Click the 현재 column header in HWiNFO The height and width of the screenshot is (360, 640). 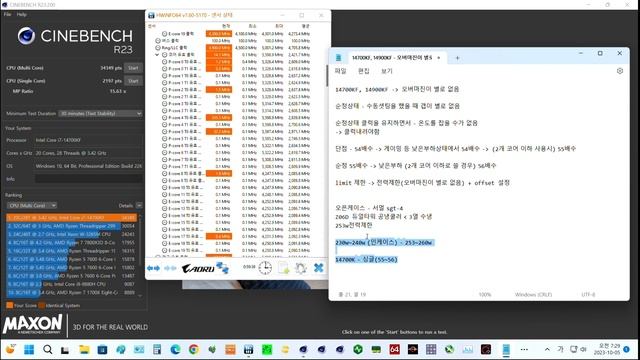click(x=226, y=26)
